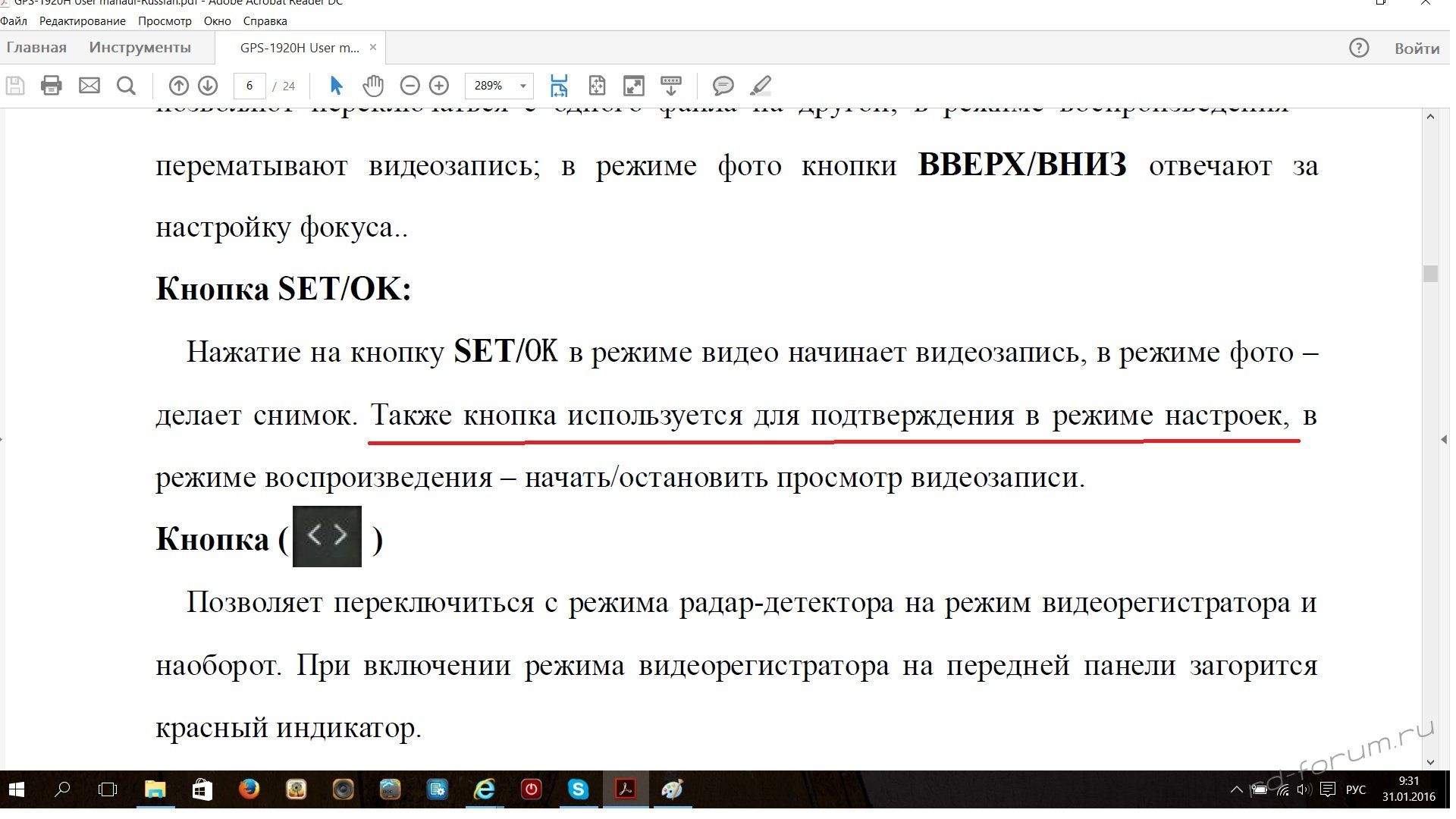Toggle full screen view mode
The image size is (1456, 819).
[633, 86]
